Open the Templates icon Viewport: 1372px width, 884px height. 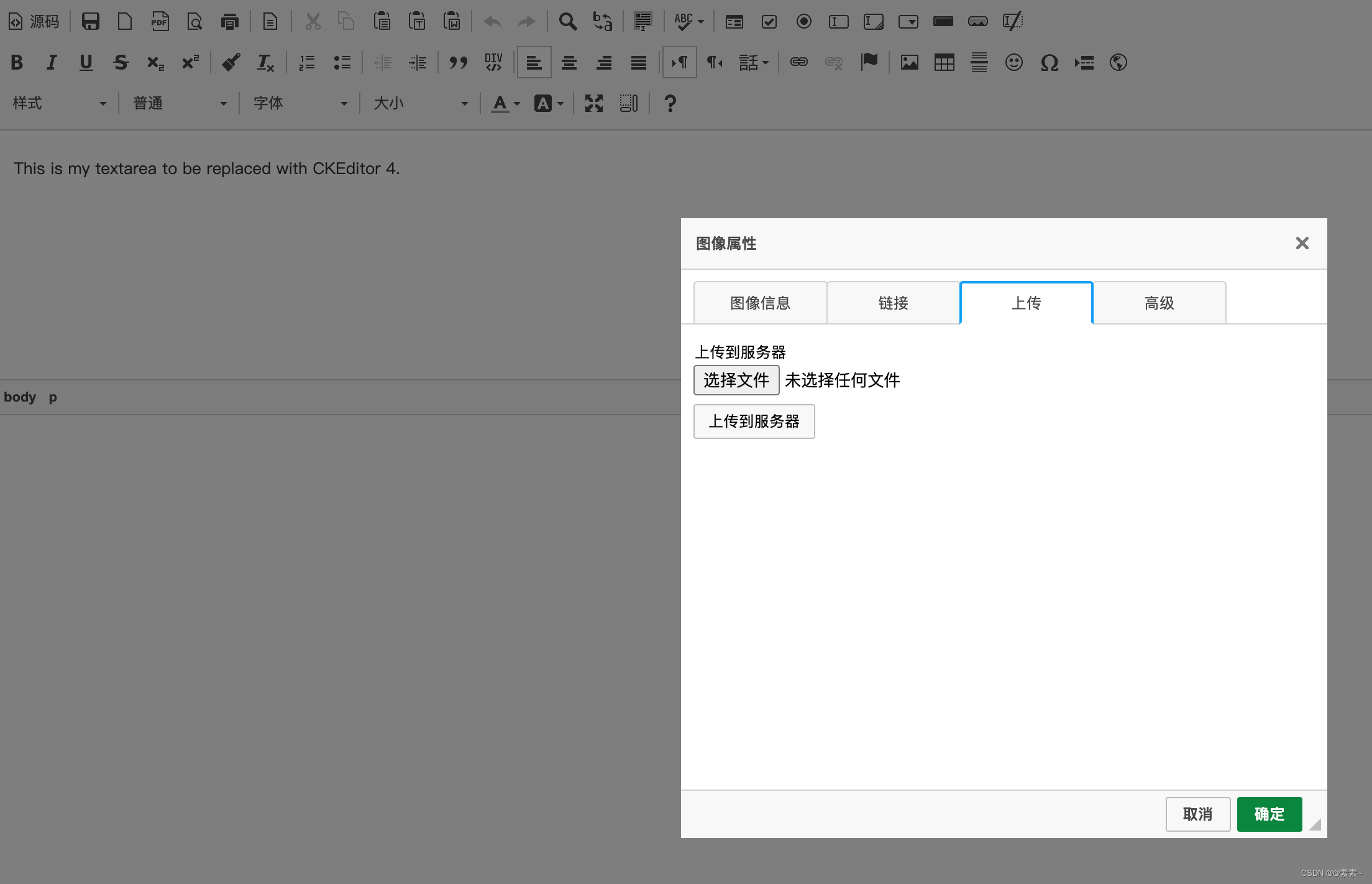coord(270,22)
